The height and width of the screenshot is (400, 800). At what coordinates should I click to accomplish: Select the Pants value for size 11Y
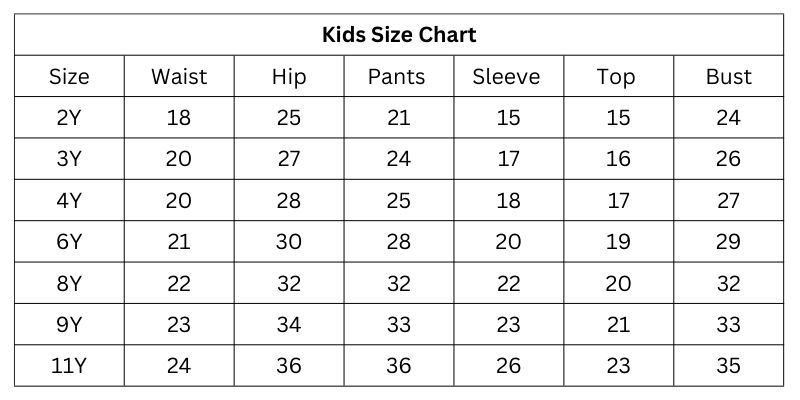[x=398, y=366]
